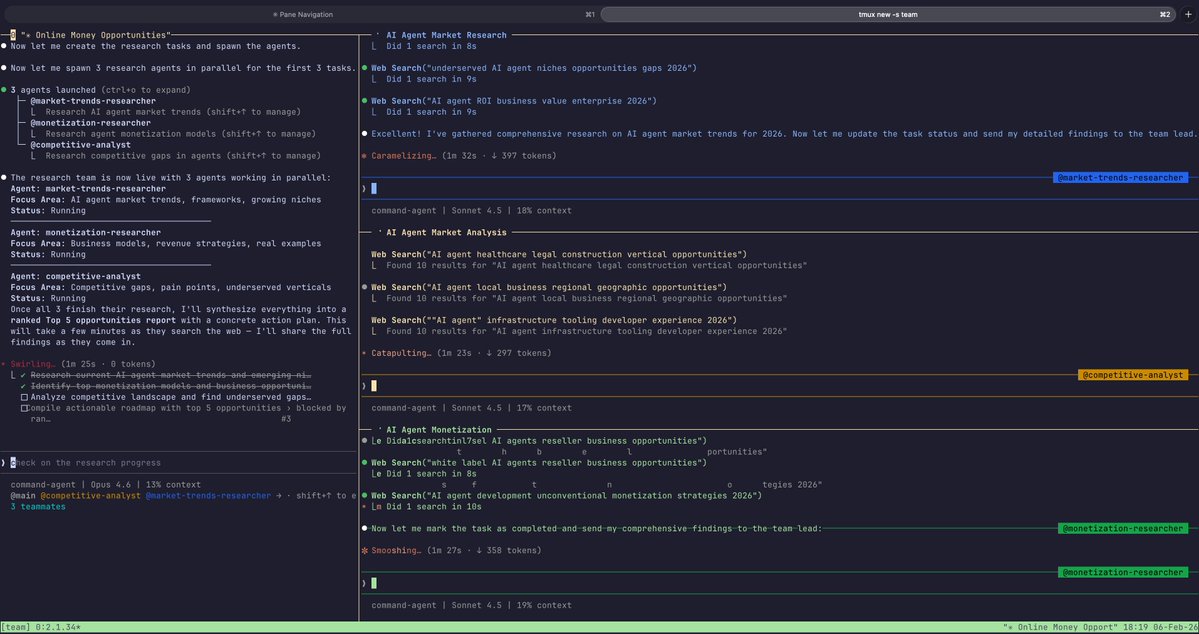Click the '* Online Money Opportunities' pane title
This screenshot has width=1199, height=634.
click(95, 35)
